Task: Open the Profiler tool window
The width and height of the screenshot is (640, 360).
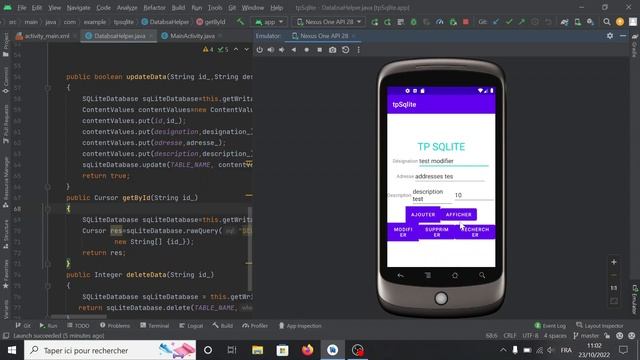Action: [255, 326]
